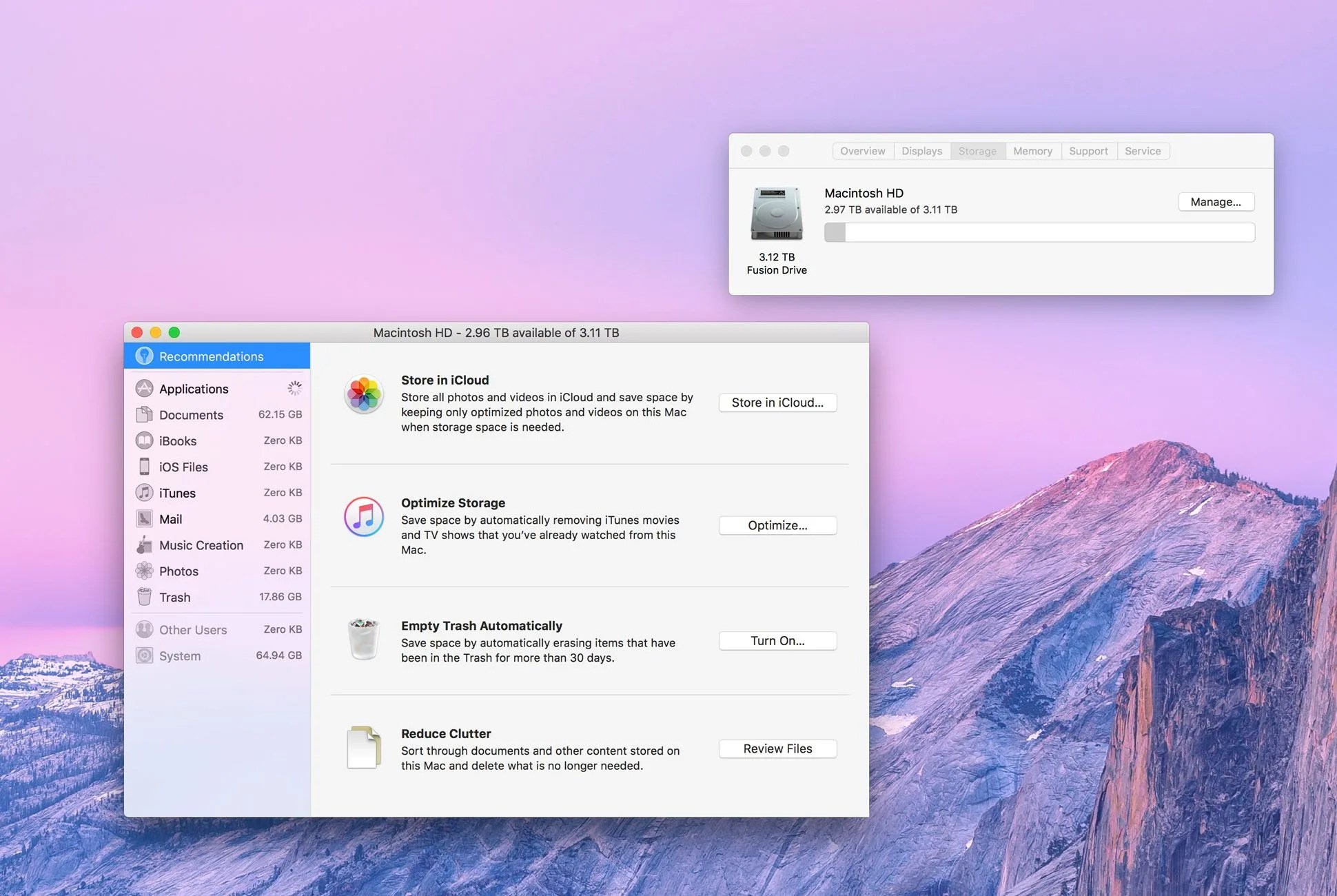Click the Empty Trash Automatically heading

click(x=482, y=626)
